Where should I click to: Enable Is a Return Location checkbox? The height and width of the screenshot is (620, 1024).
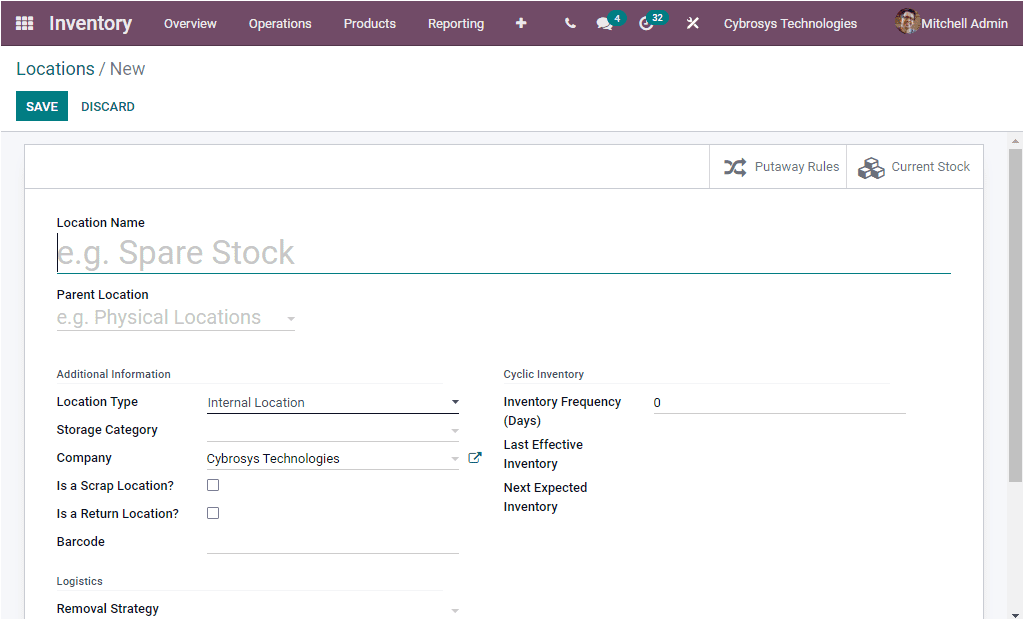(213, 512)
